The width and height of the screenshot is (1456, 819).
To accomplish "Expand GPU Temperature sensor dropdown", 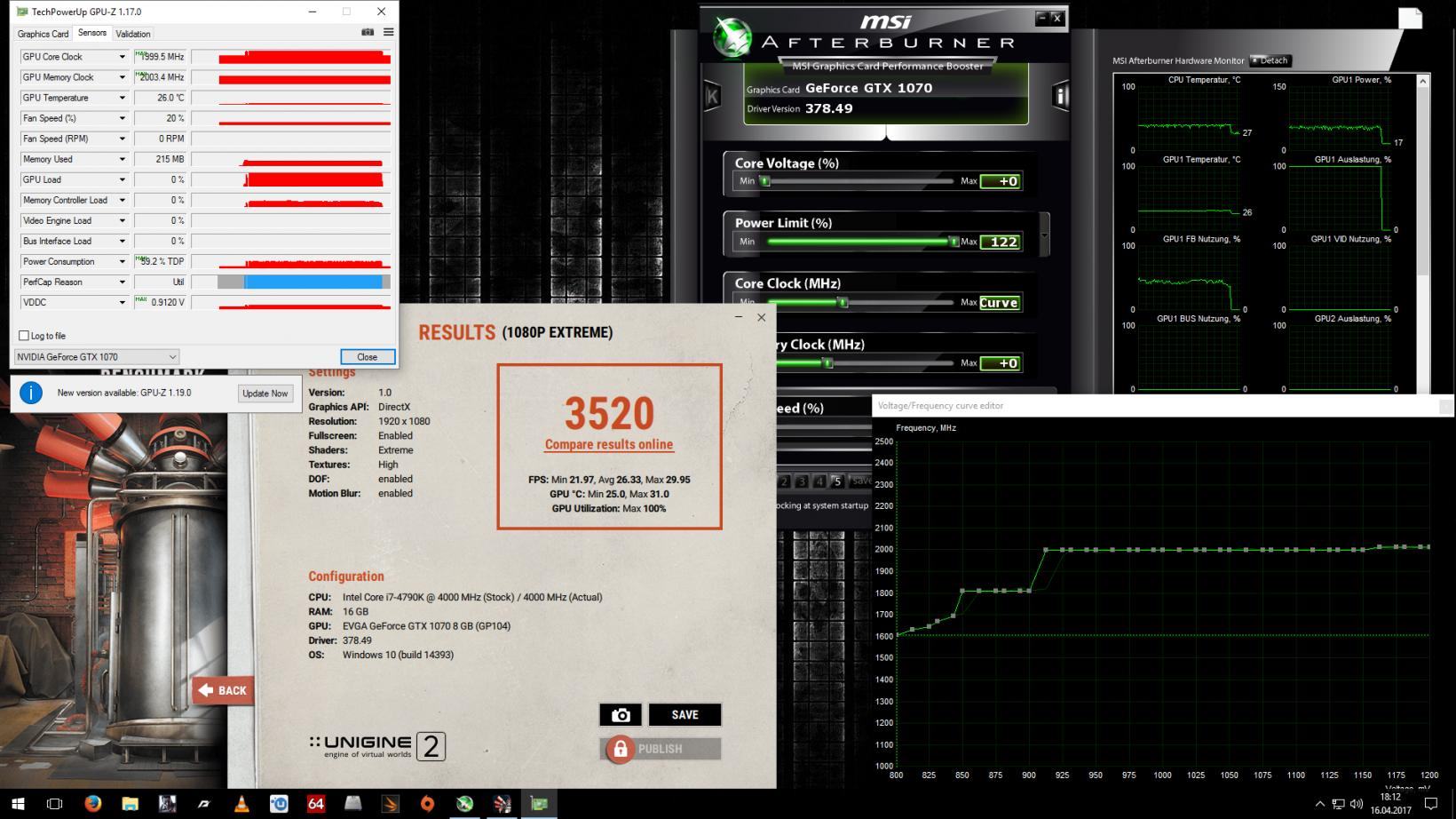I will pyautogui.click(x=123, y=98).
